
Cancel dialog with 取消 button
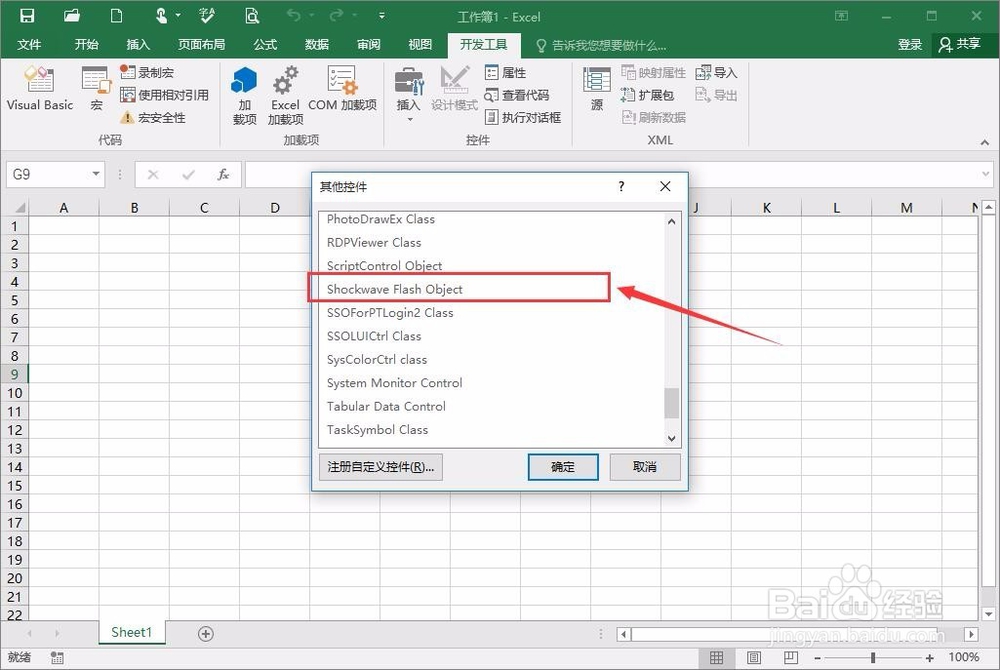(645, 467)
